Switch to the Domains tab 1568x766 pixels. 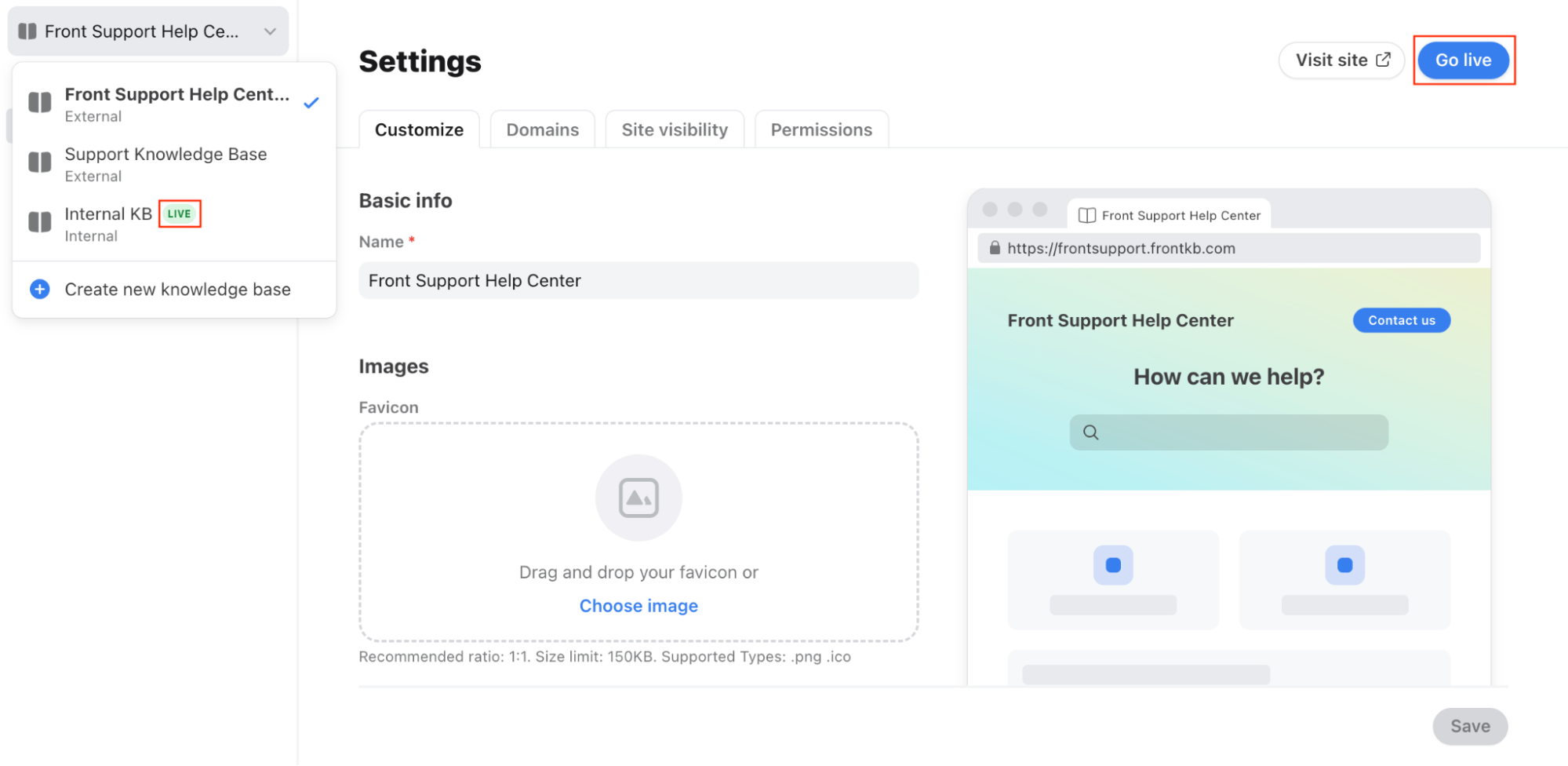click(542, 129)
